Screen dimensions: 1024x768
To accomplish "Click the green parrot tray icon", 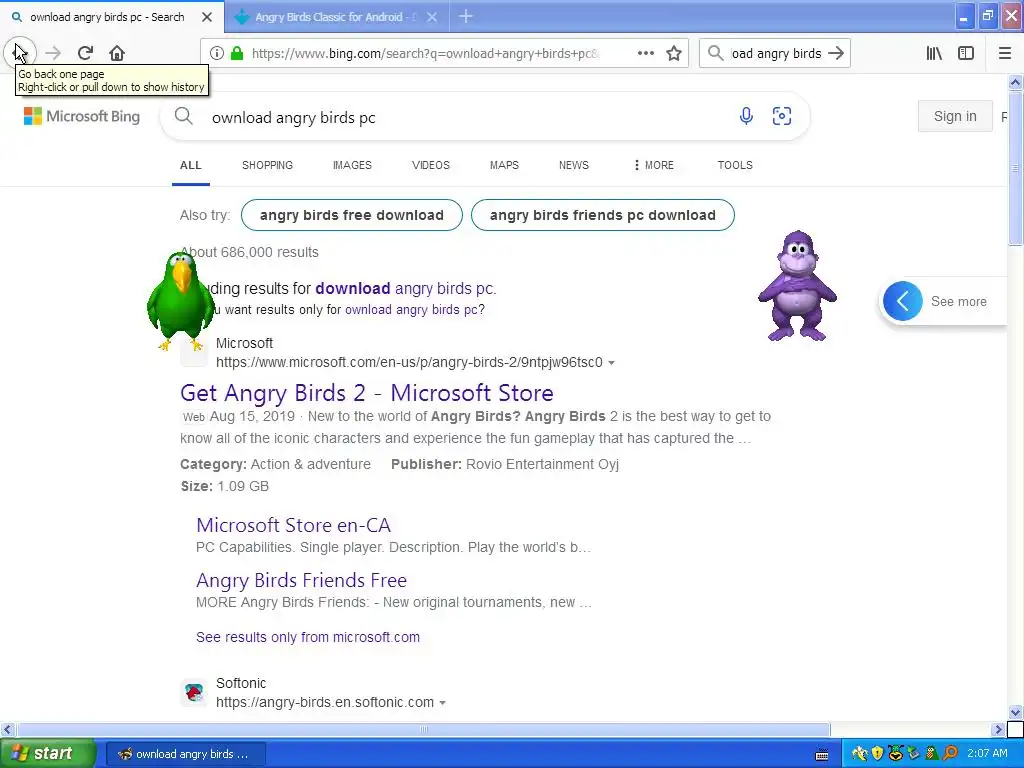I will point(932,754).
